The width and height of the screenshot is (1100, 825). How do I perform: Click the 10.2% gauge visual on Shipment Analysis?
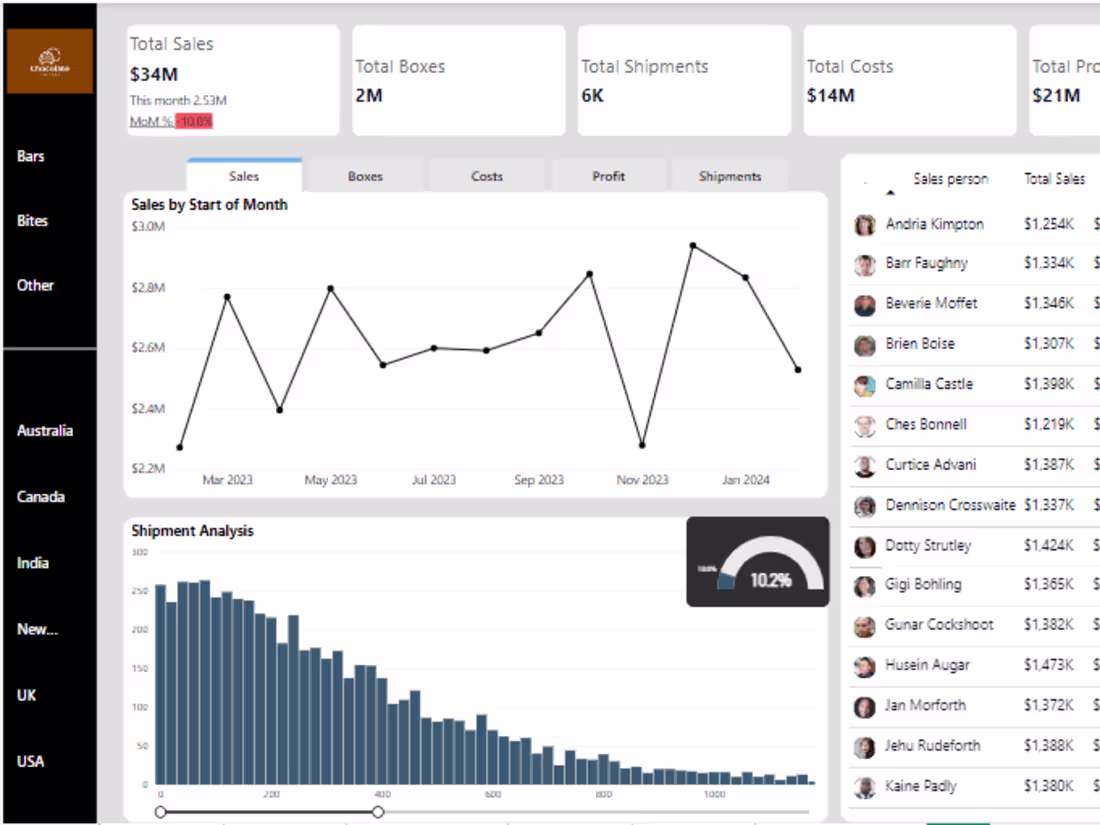758,562
